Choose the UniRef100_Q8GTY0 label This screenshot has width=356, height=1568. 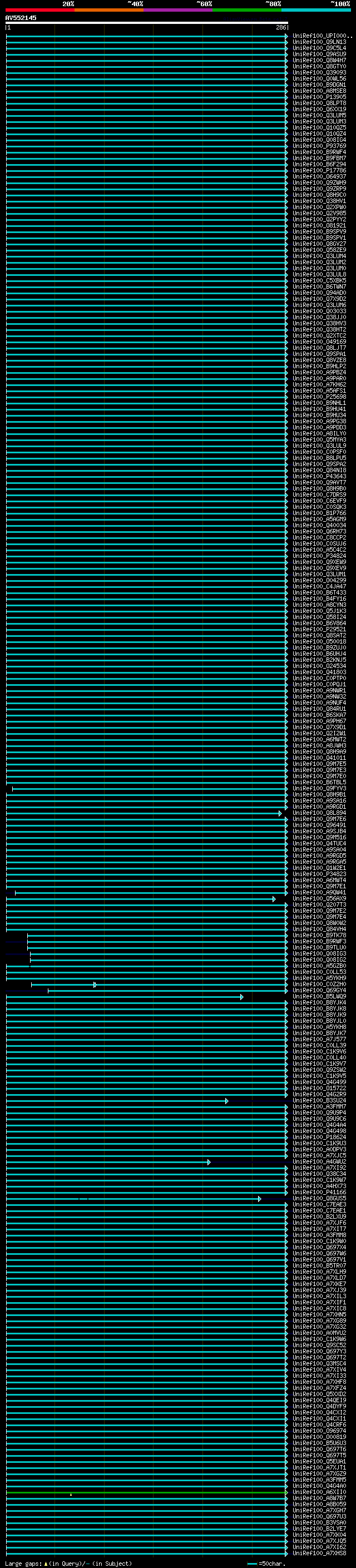point(319,66)
